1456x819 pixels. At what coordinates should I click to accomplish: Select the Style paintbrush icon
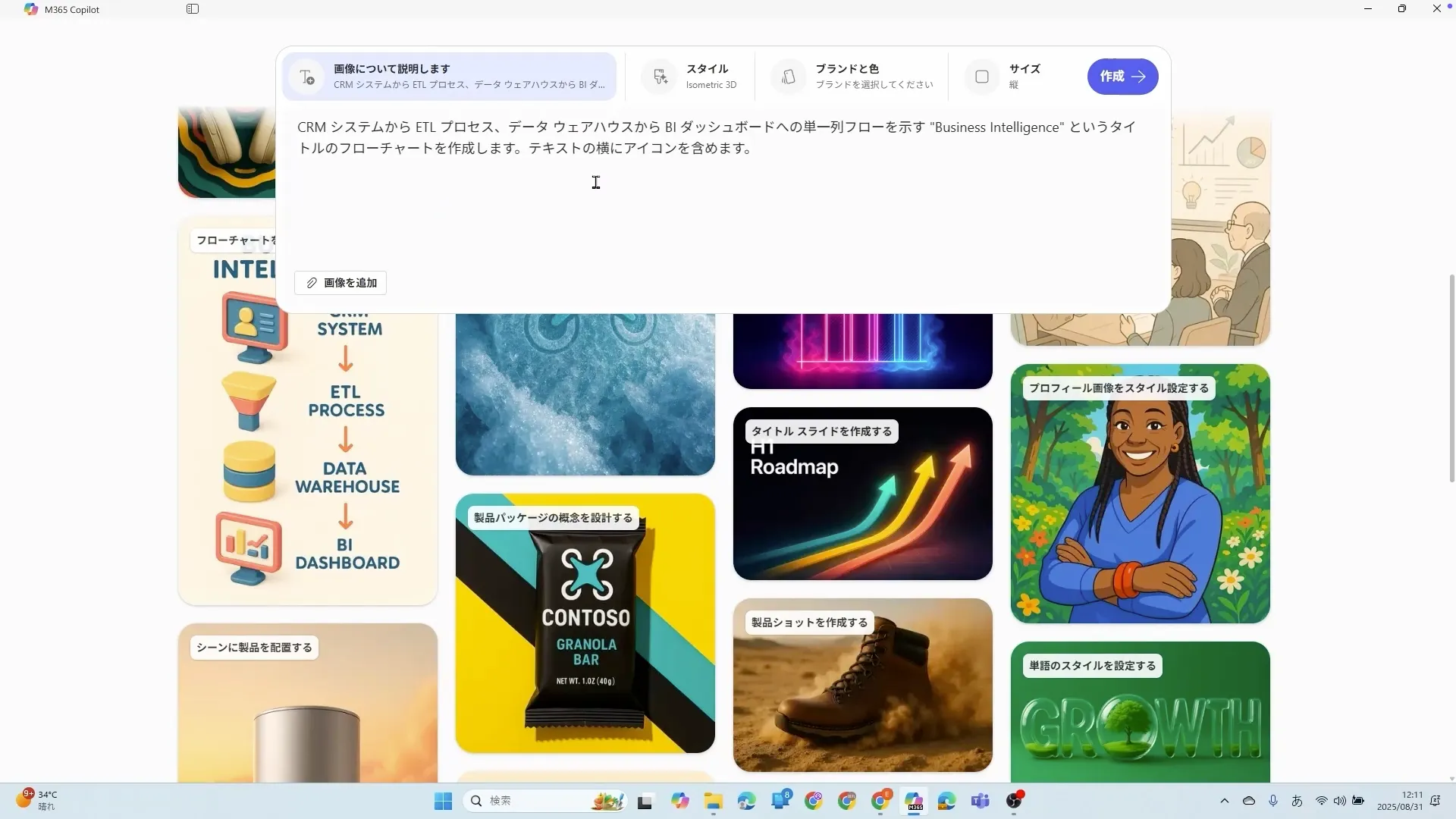tap(658, 76)
